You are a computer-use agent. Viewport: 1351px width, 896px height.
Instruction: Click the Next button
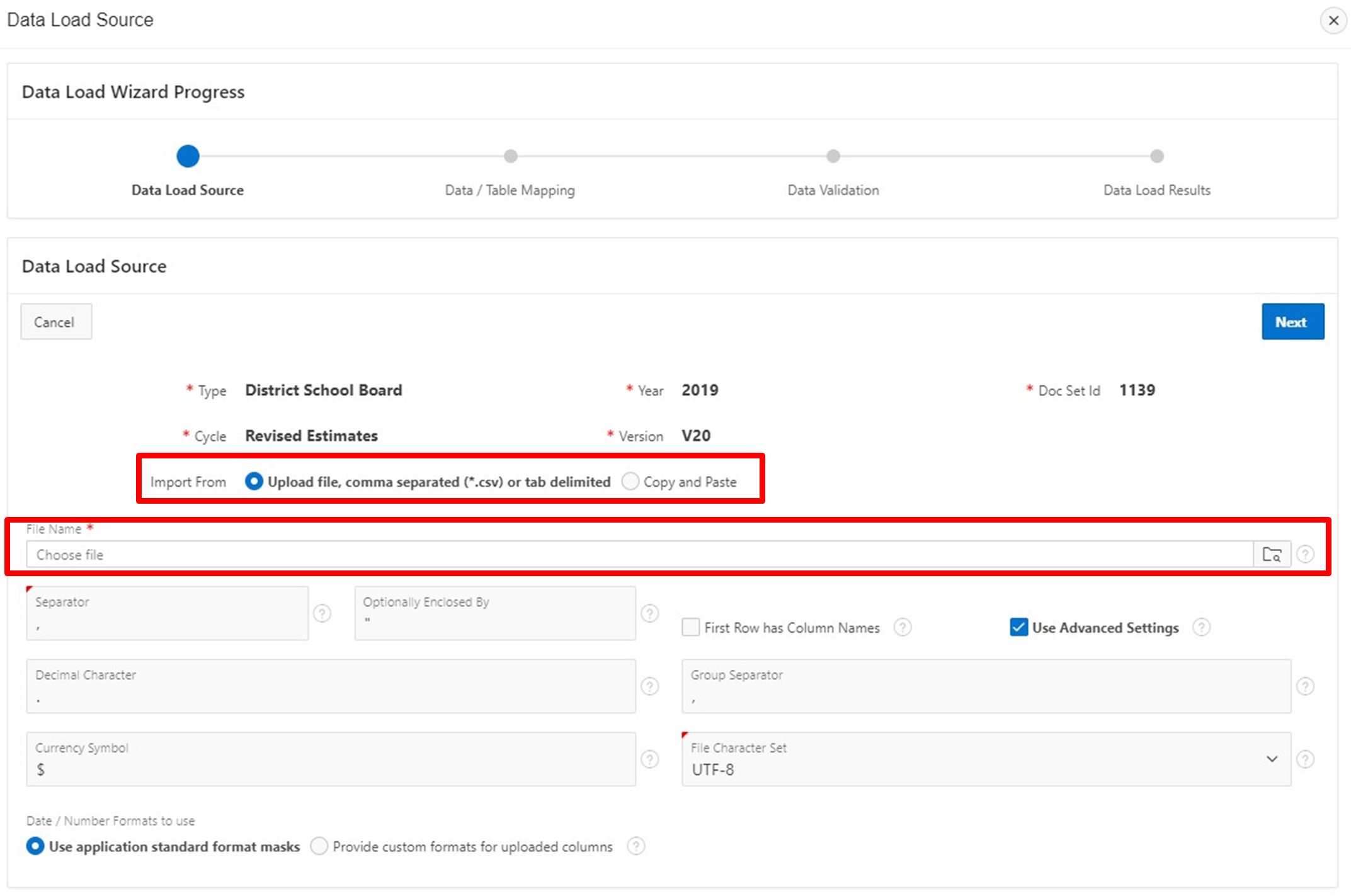(x=1292, y=322)
